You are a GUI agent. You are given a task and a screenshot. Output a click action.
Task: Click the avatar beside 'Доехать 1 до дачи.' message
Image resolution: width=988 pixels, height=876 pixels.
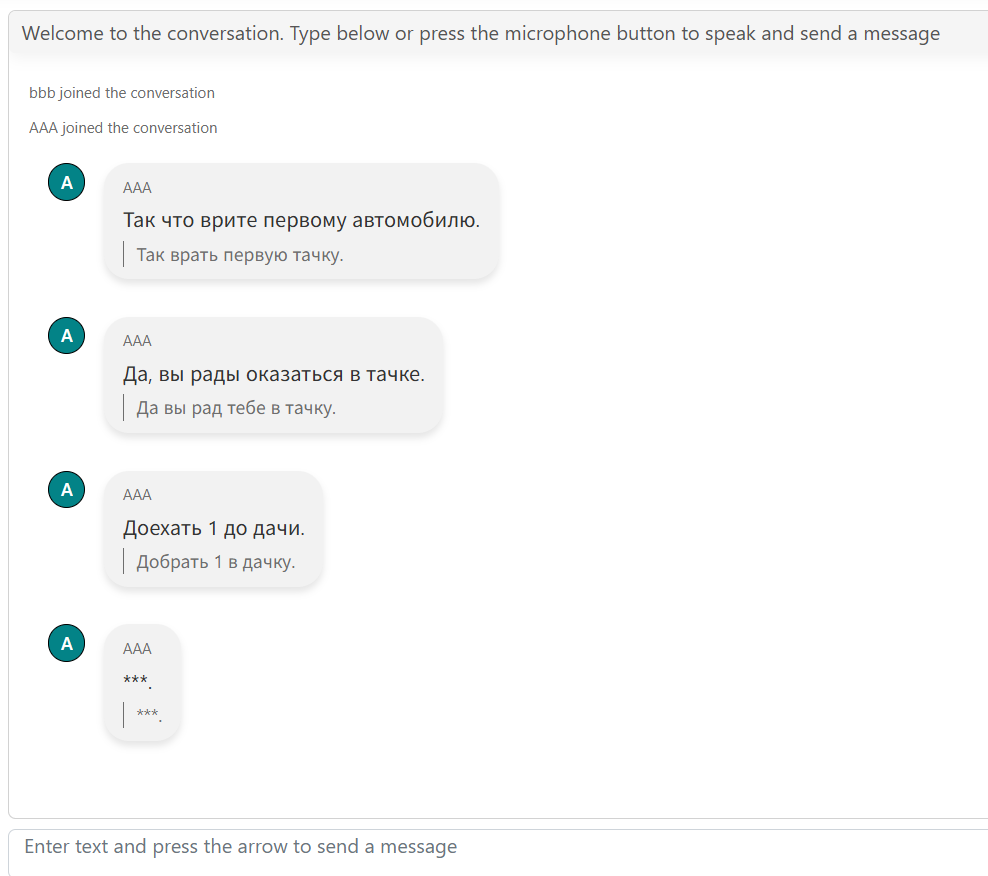coord(66,489)
